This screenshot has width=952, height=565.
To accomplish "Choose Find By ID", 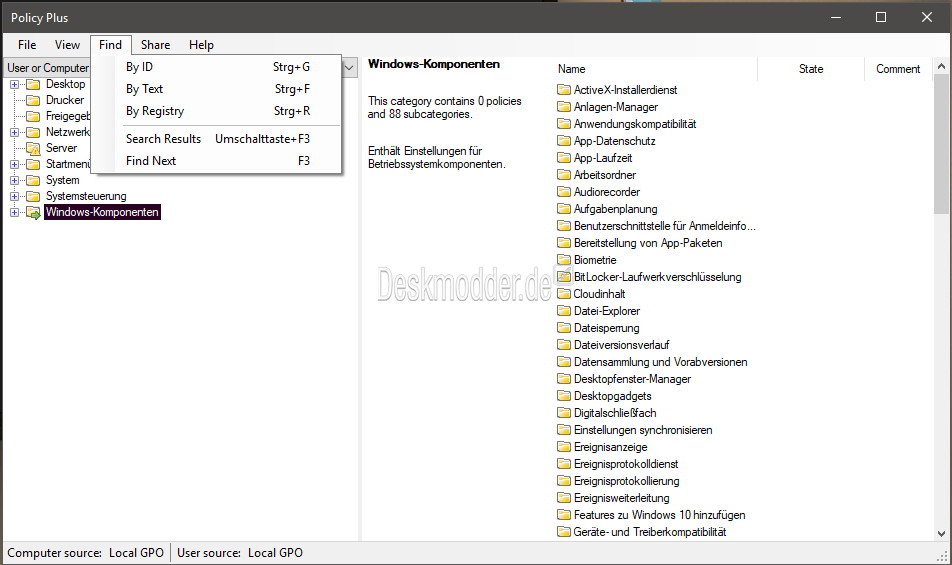I will point(219,67).
